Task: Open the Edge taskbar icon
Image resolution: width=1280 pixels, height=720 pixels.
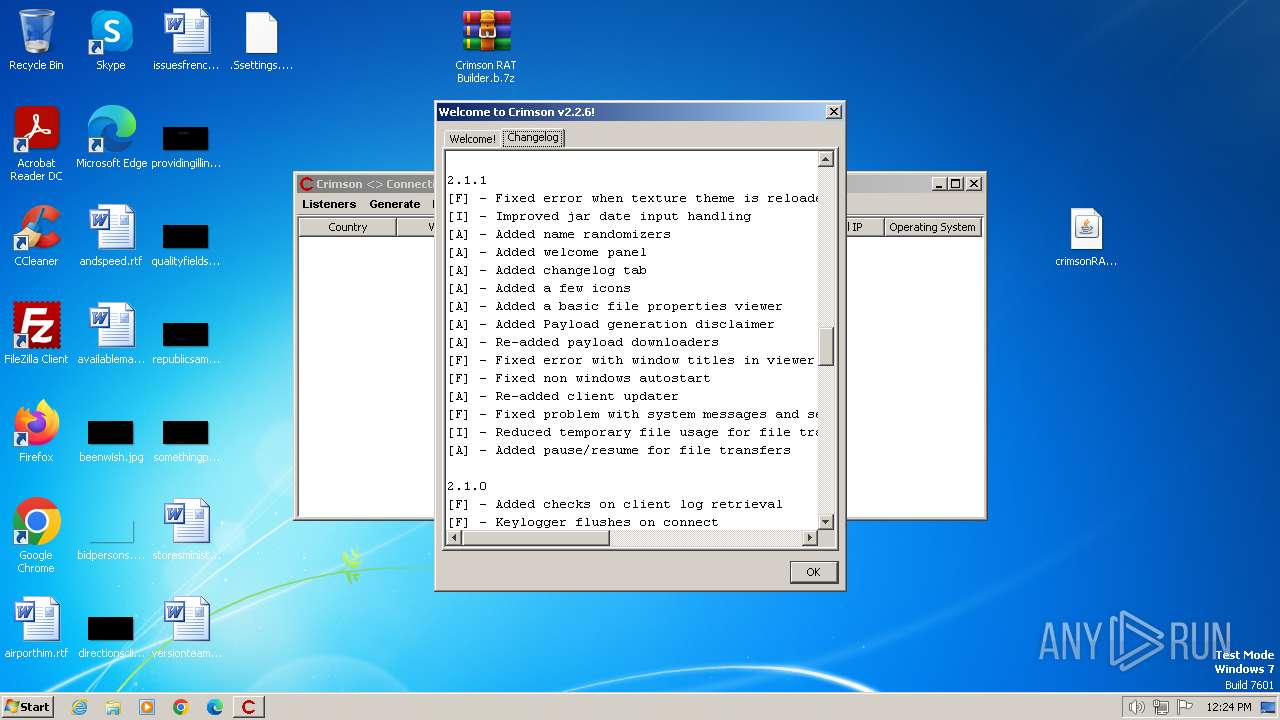Action: click(215, 707)
